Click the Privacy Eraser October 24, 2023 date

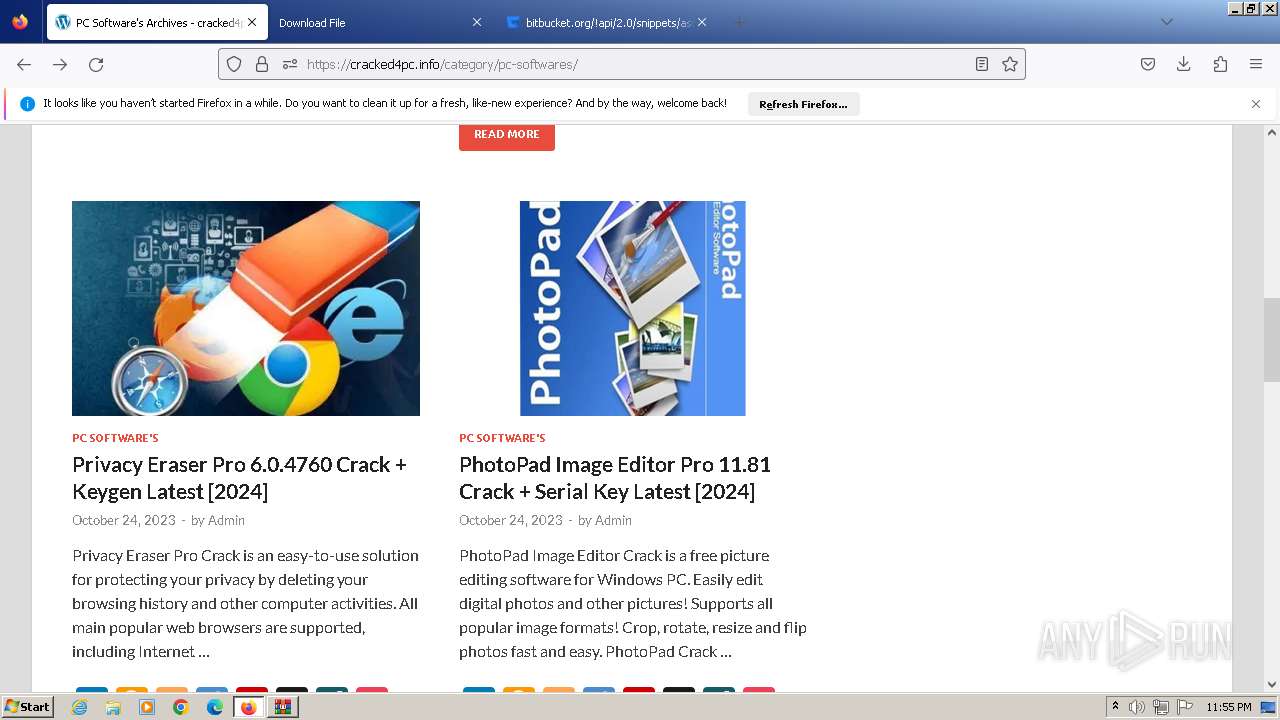[x=124, y=520]
